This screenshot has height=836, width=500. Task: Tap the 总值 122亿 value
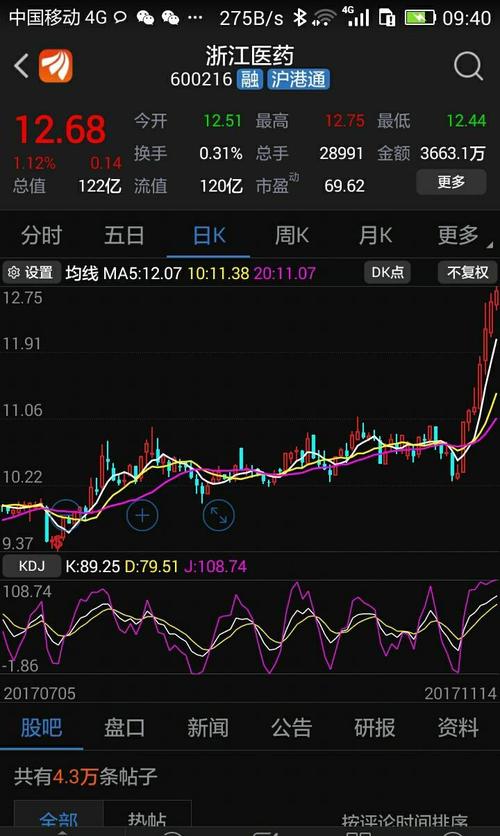point(99,186)
